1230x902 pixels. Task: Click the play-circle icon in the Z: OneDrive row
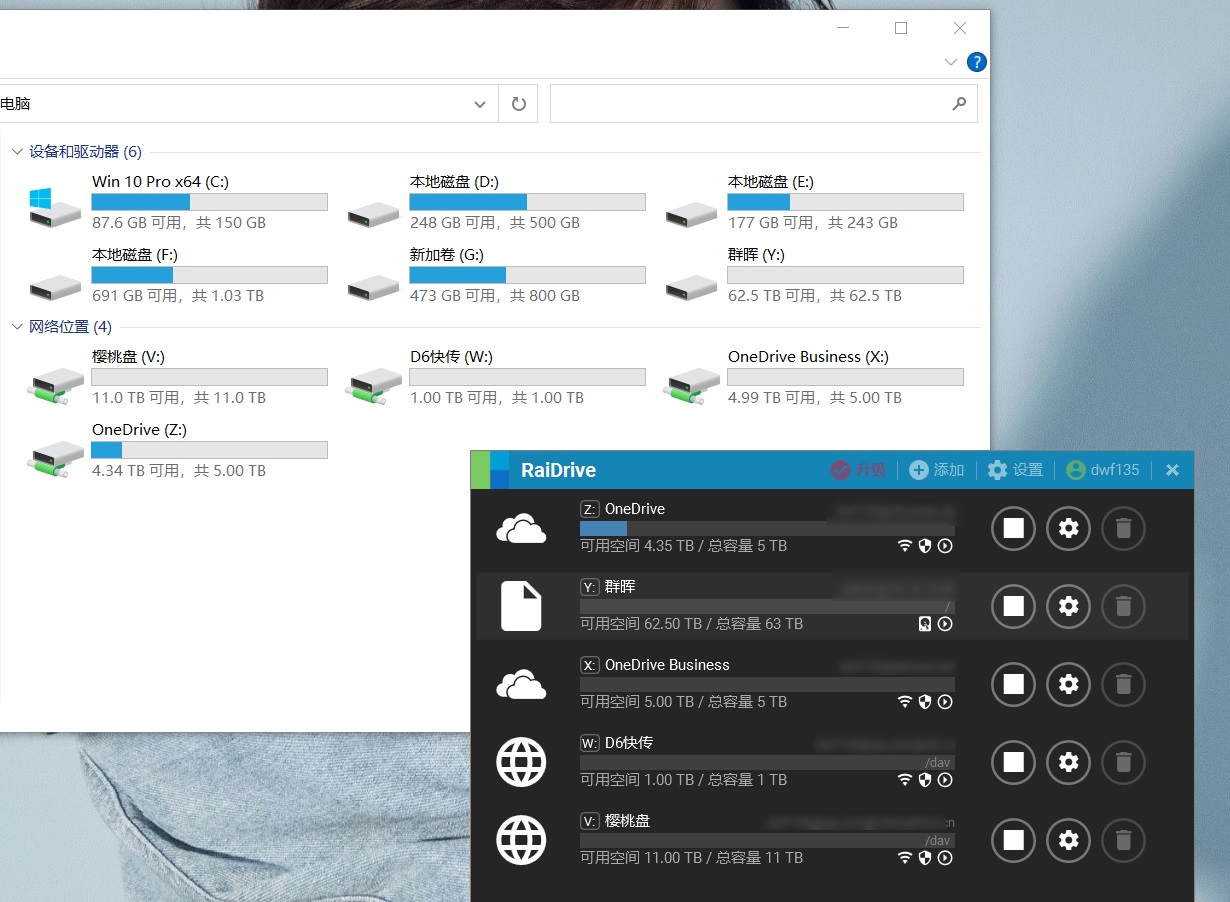pyautogui.click(x=945, y=546)
